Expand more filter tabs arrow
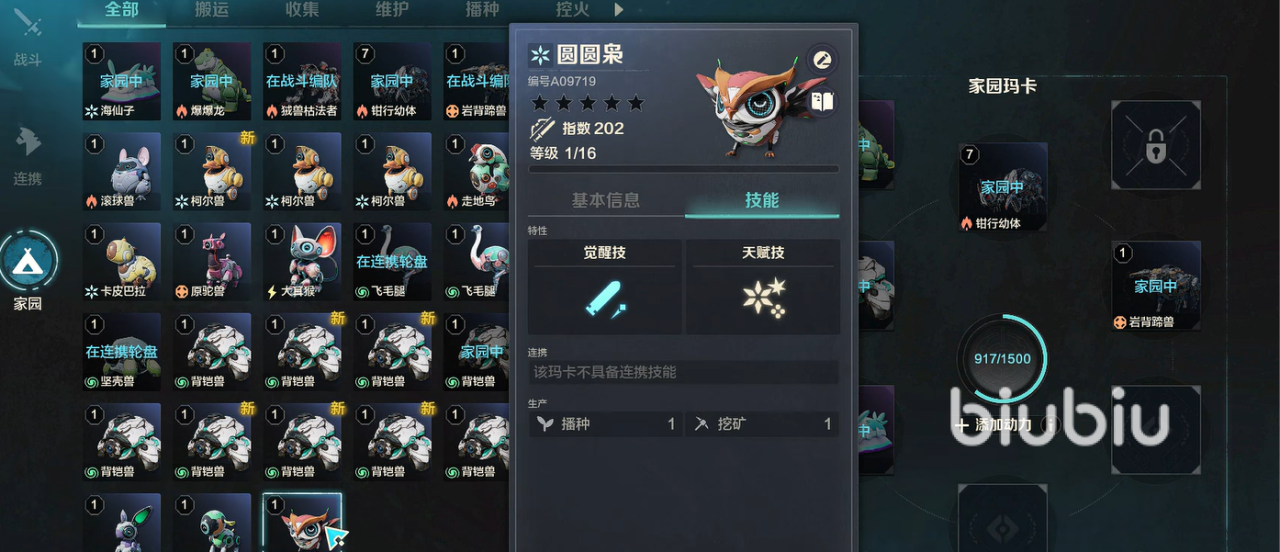Image resolution: width=1280 pixels, height=552 pixels. [x=619, y=10]
